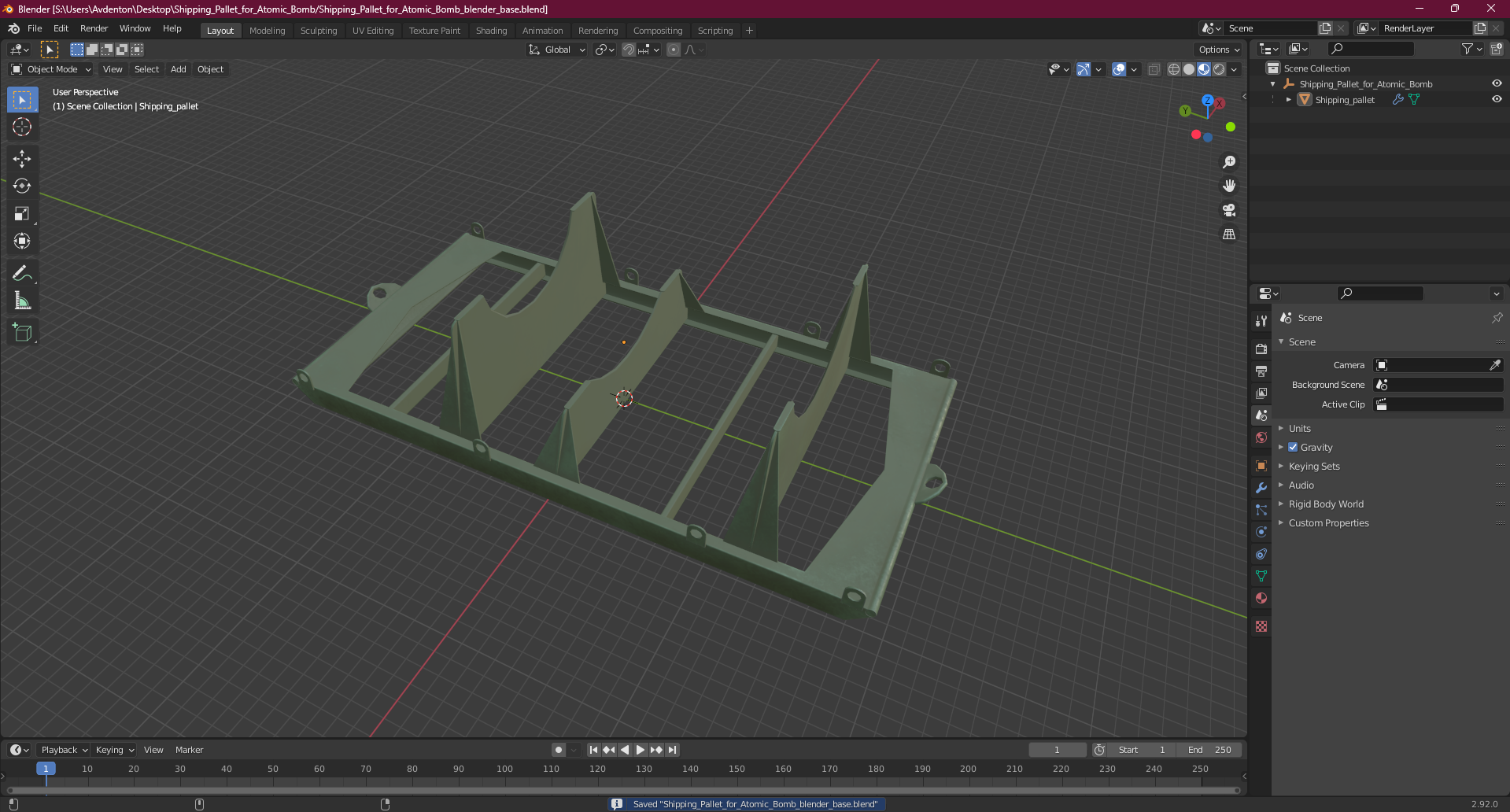1510x812 pixels.
Task: Open the Global transform orientation dropdown
Action: (556, 50)
